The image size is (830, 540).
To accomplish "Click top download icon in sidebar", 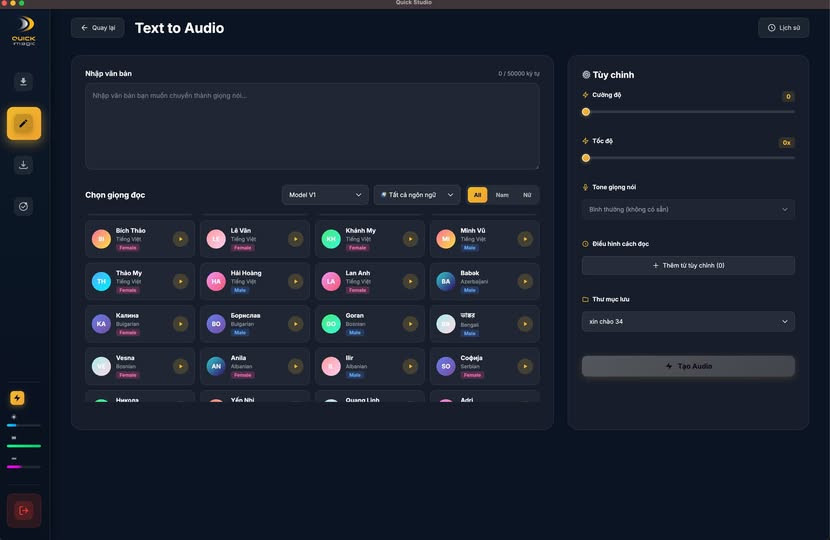I will [23, 82].
